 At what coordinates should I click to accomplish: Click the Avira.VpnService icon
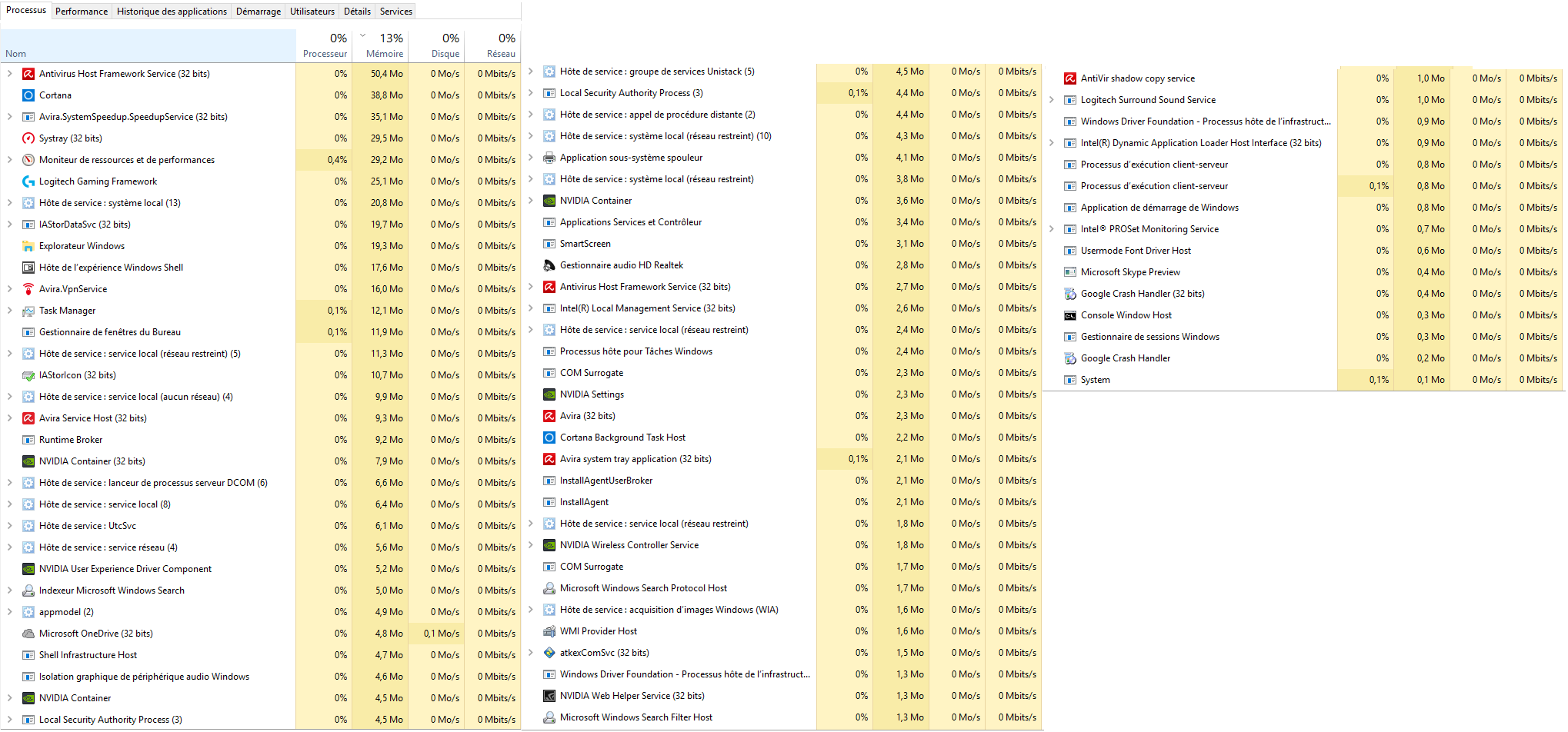click(28, 289)
